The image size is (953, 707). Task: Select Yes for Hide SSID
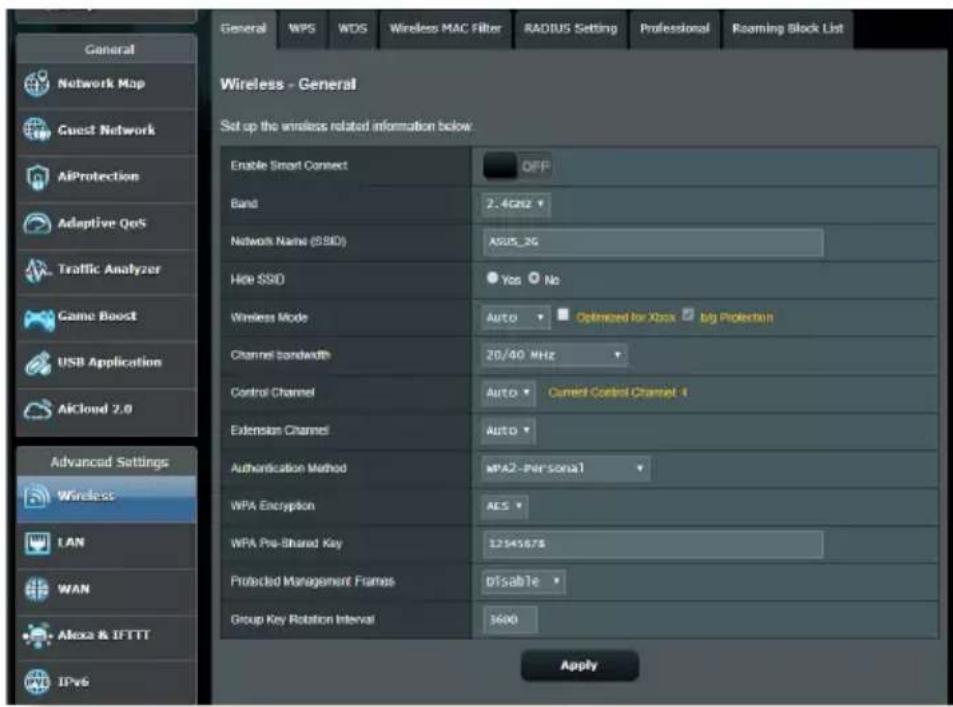click(492, 278)
